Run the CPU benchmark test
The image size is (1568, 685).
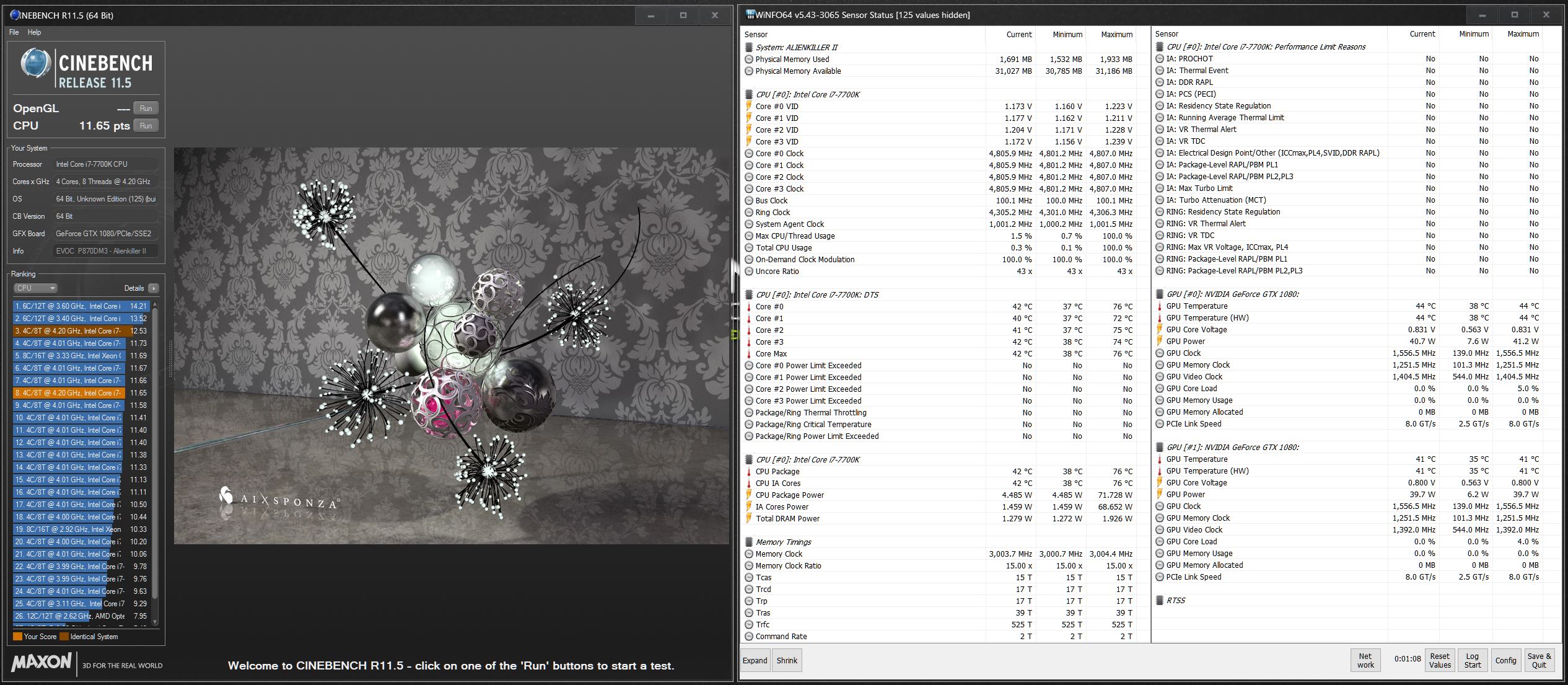[146, 125]
